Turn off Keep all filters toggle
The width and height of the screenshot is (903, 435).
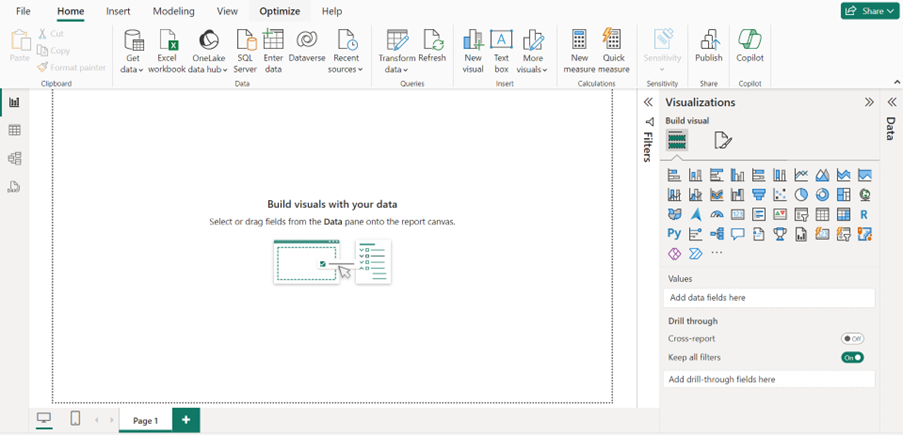point(852,357)
